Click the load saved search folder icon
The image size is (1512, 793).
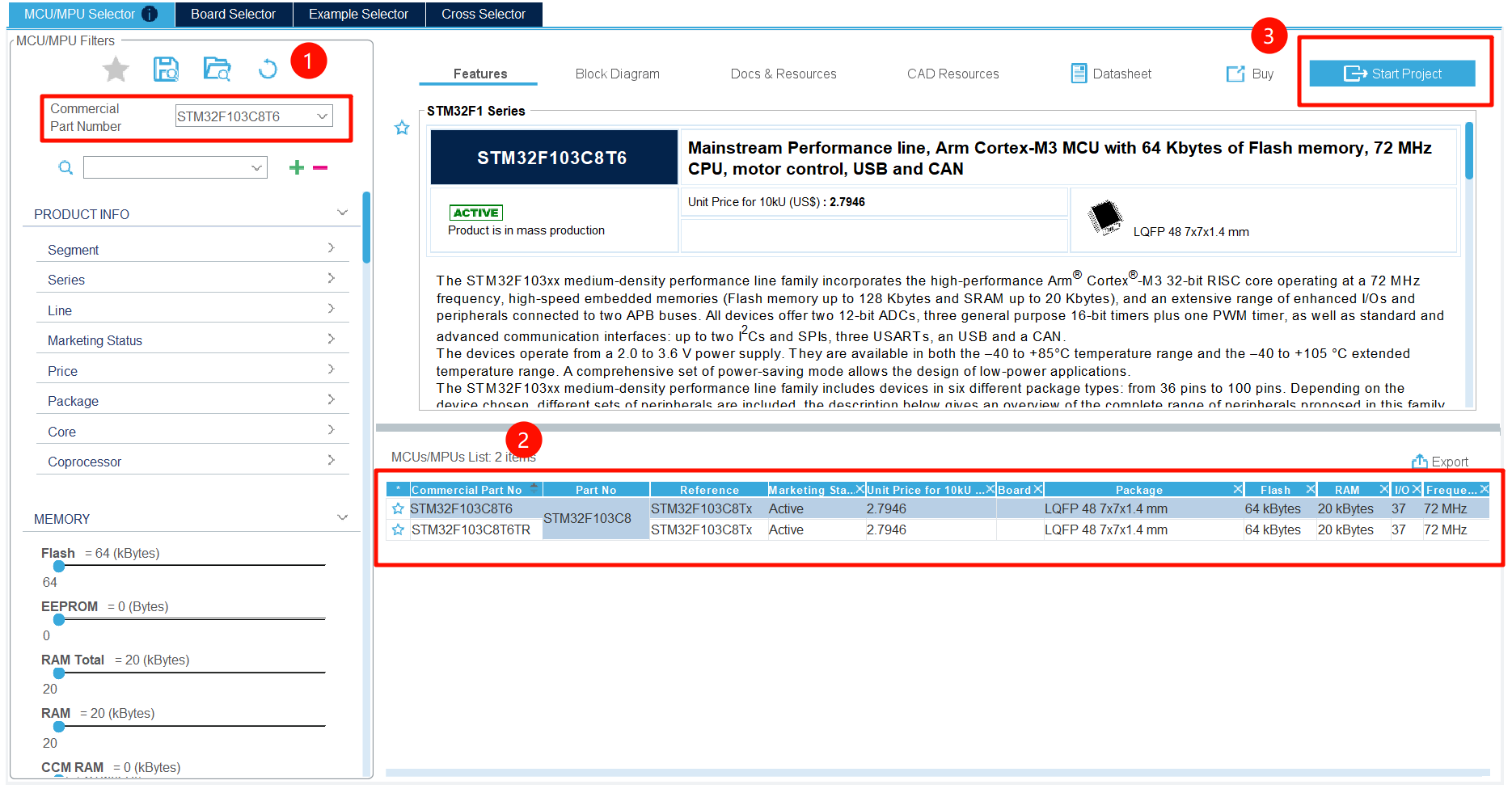(x=217, y=70)
